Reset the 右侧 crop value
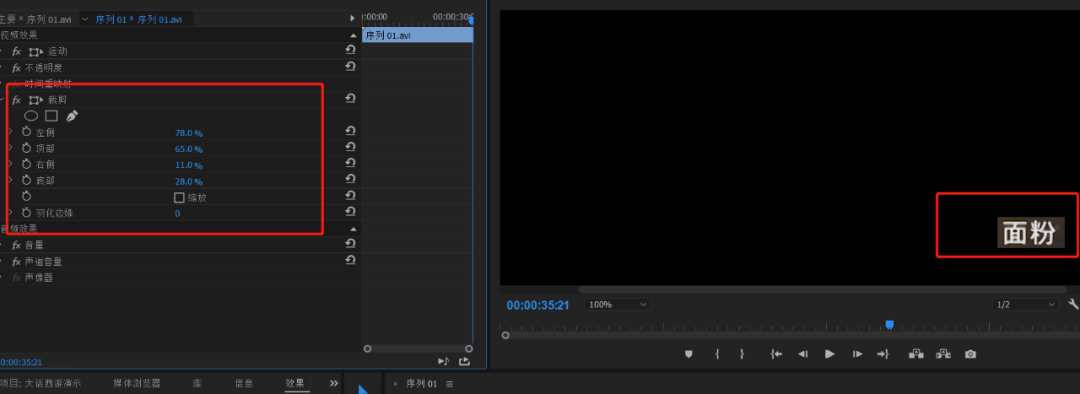 (350, 163)
